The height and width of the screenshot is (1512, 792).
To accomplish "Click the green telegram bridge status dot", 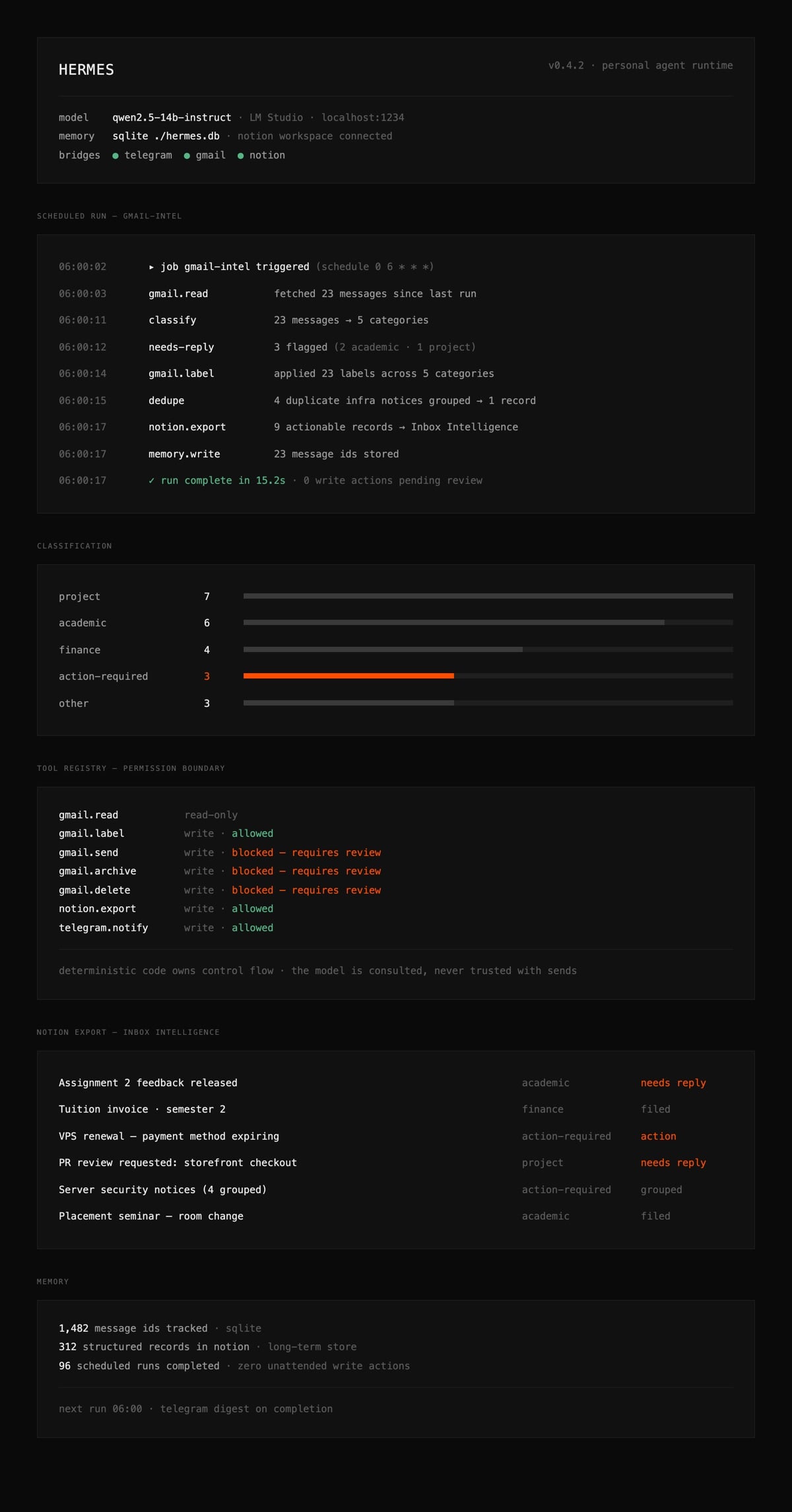I will (x=115, y=156).
